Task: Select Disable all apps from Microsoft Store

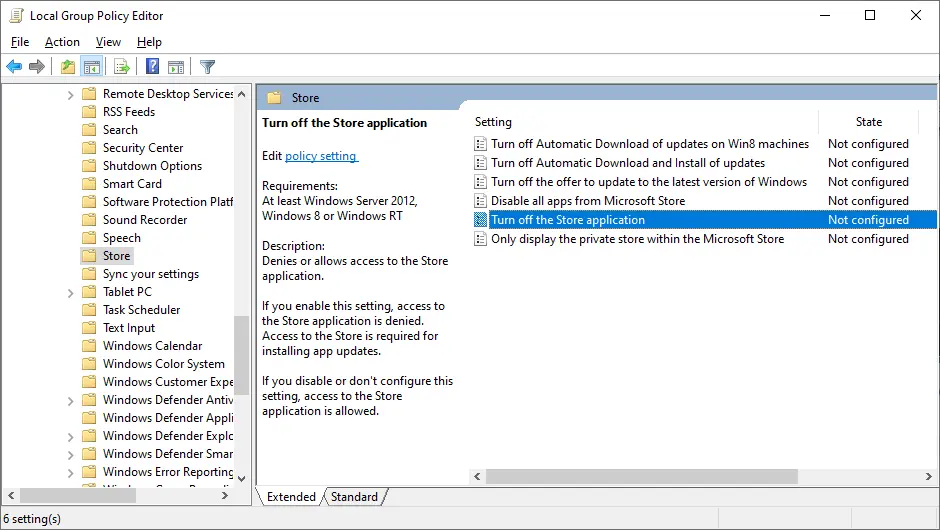Action: point(588,201)
